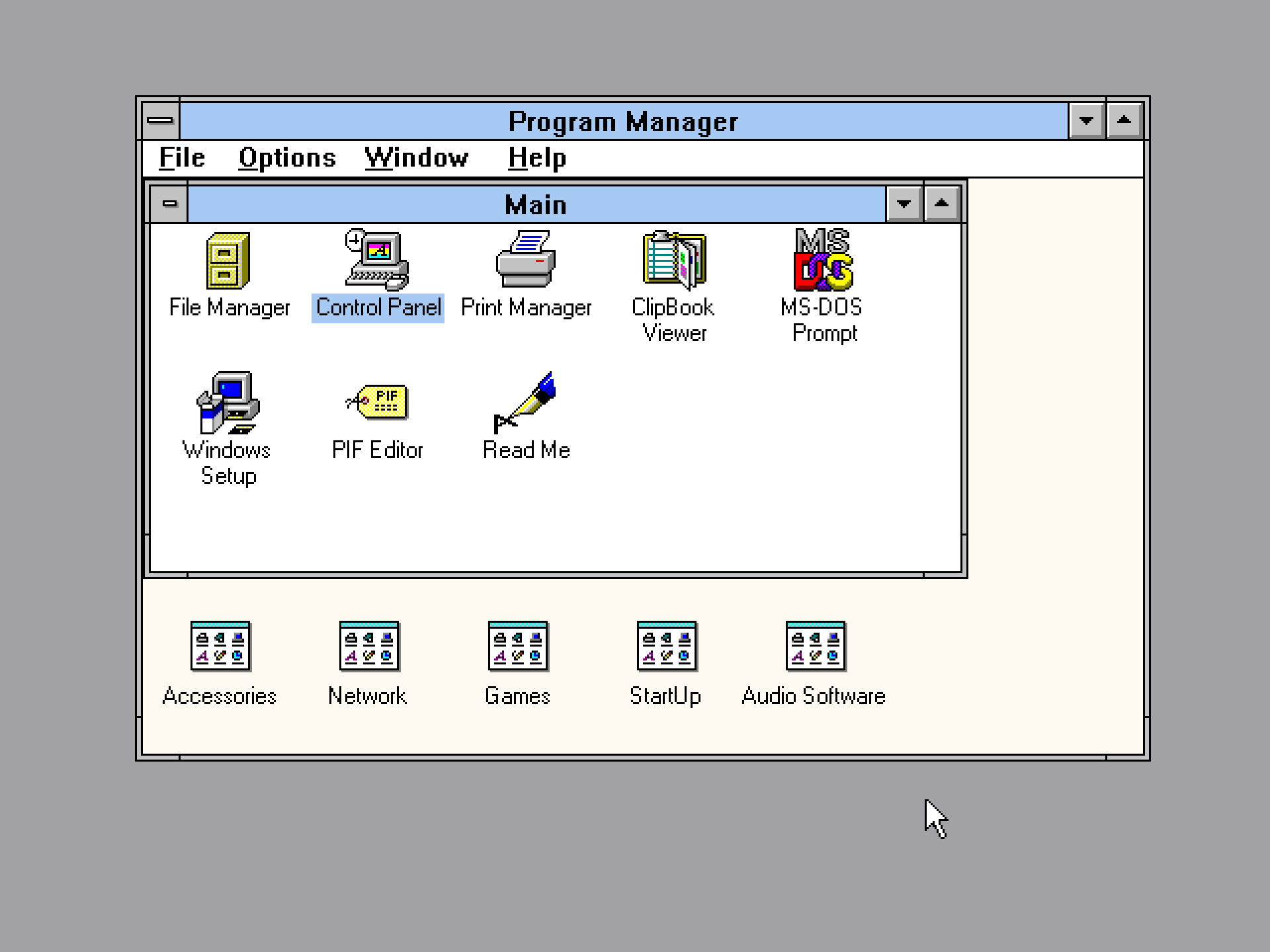Image resolution: width=1270 pixels, height=952 pixels.
Task: Select the Games program group icon
Action: [x=518, y=646]
